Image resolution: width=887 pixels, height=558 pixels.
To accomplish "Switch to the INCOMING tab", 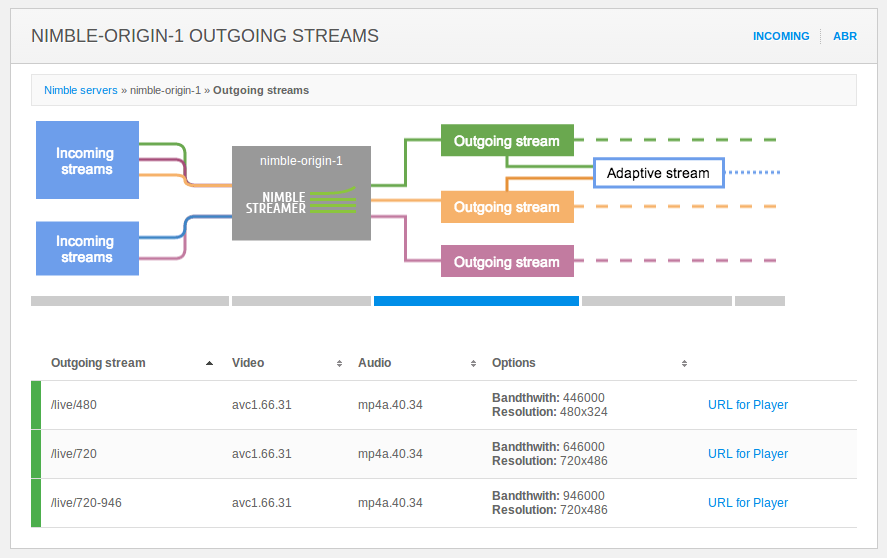I will 781,36.
